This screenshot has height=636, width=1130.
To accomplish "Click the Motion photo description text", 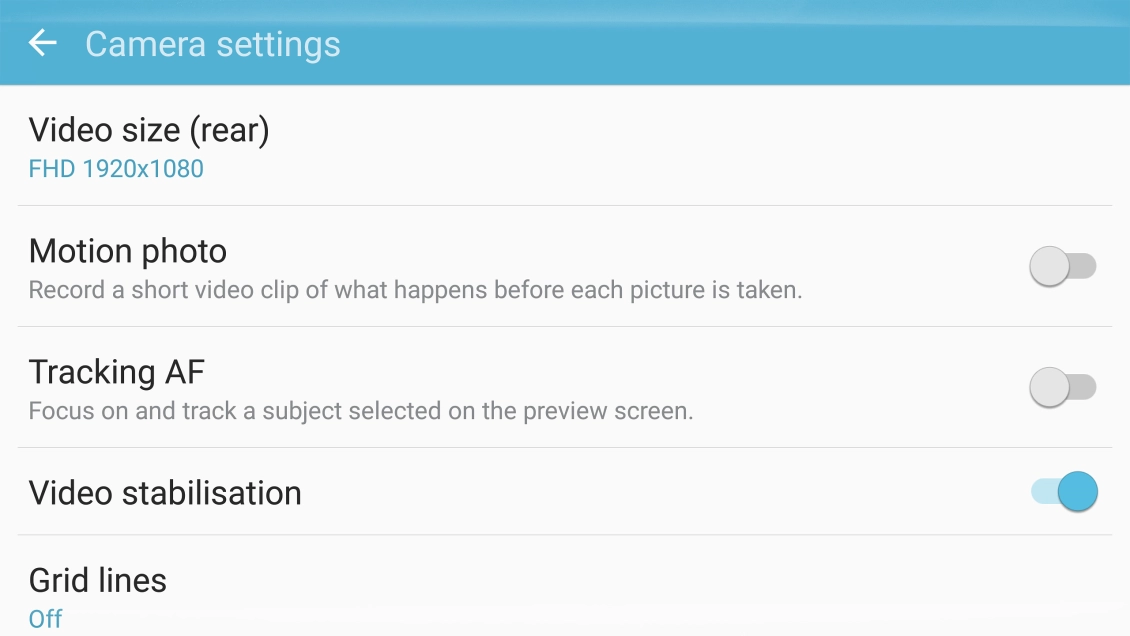I will pos(415,291).
